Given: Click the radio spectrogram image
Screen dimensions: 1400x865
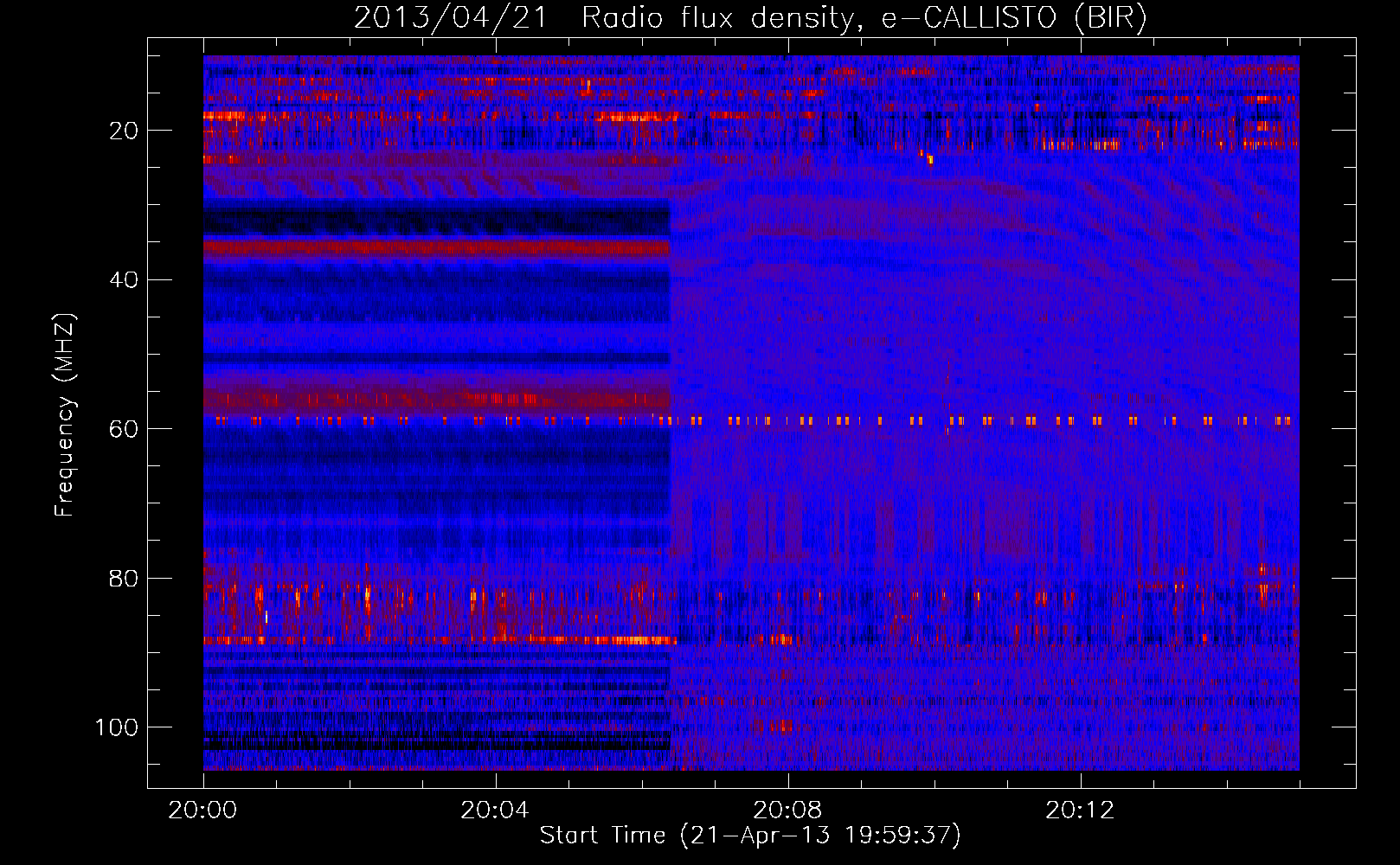Looking at the screenshot, I should [751, 413].
